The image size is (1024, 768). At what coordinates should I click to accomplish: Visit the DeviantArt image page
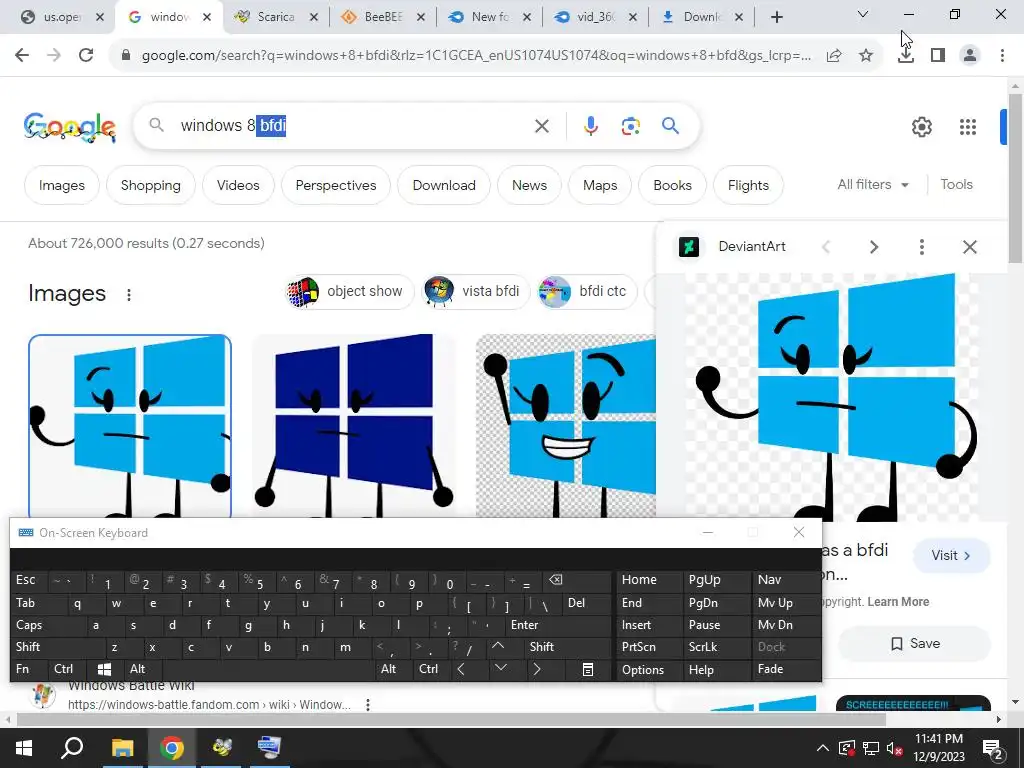pyautogui.click(x=951, y=556)
